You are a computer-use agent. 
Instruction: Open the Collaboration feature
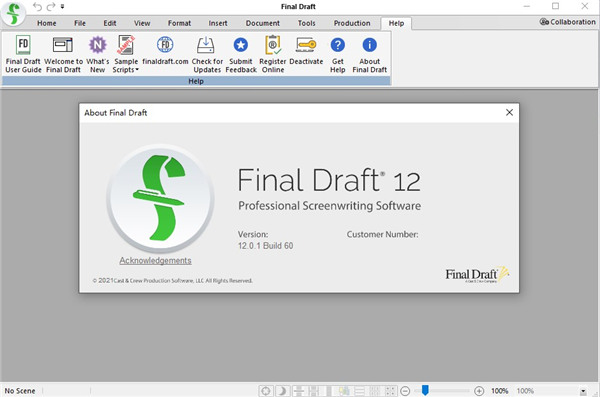click(x=567, y=22)
